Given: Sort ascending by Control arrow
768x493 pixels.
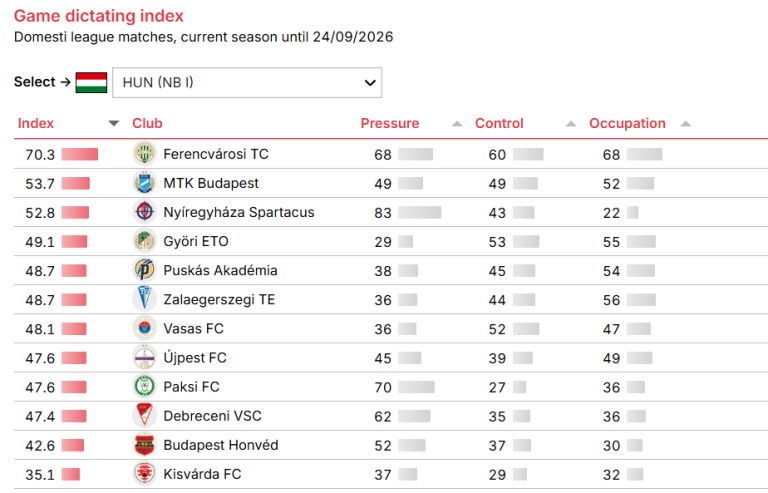Looking at the screenshot, I should click(571, 123).
